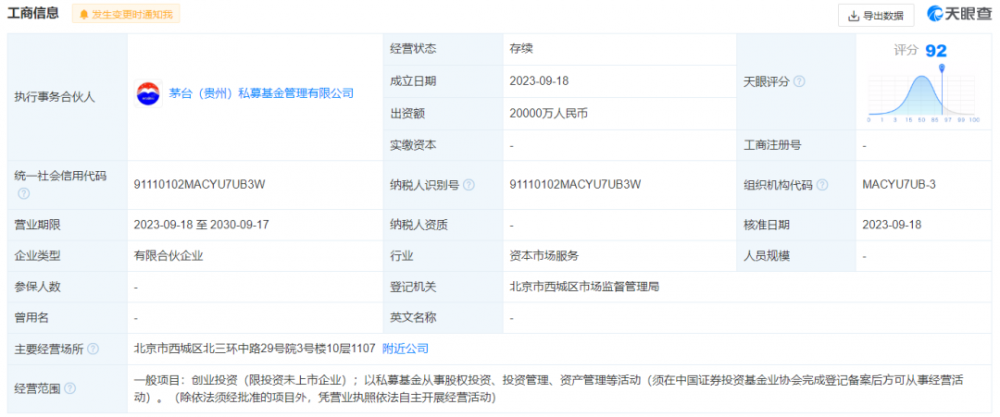The height and width of the screenshot is (417, 1000).
Task: Click the 存续 business status value
Action: 521,49
